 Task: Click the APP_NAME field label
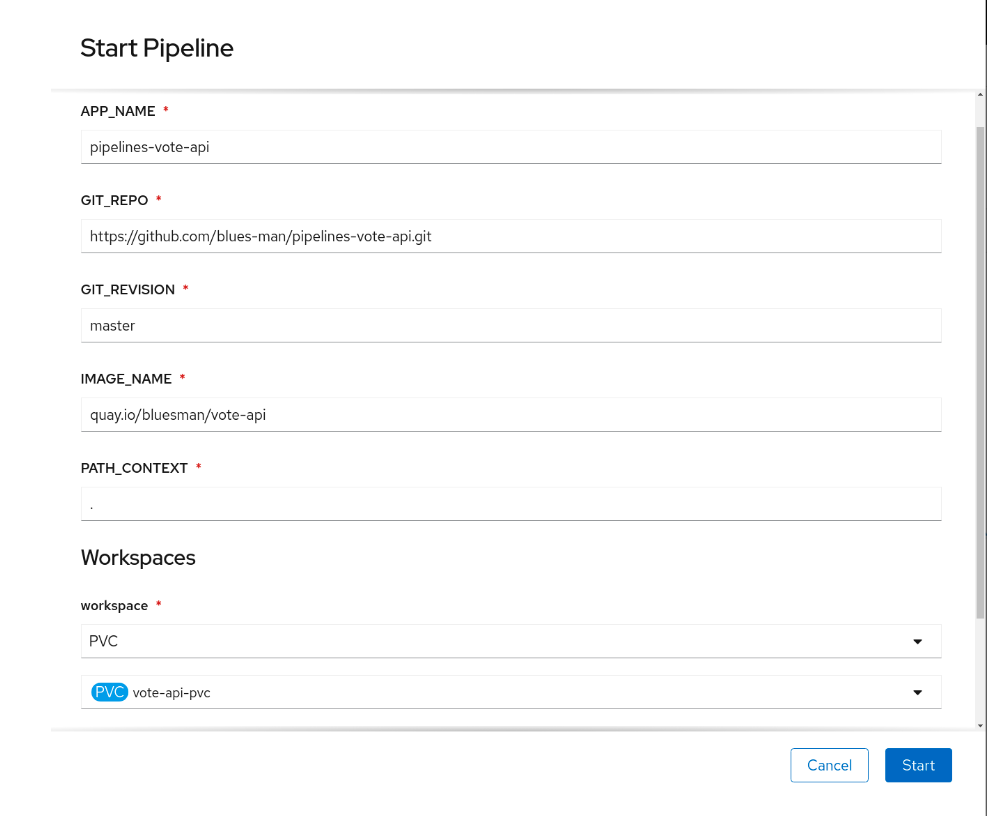pos(119,111)
